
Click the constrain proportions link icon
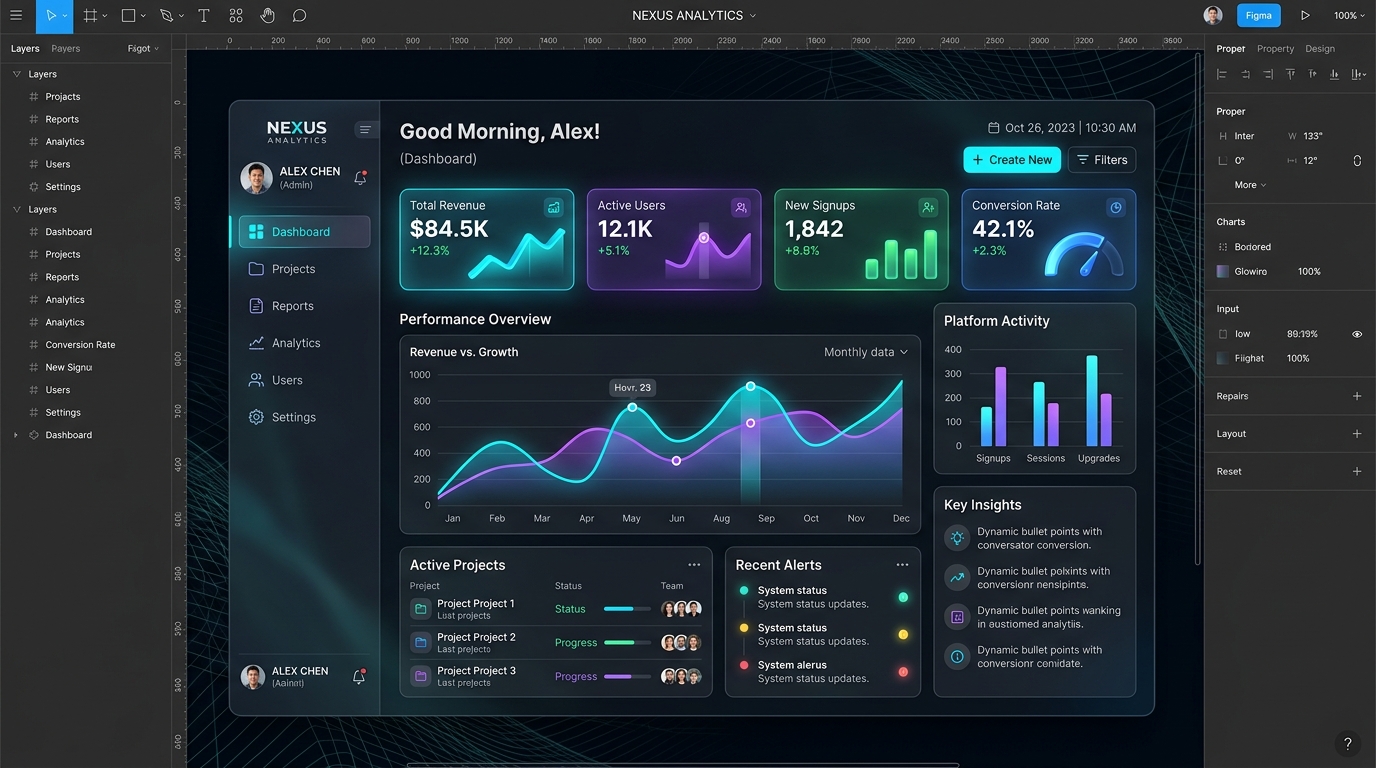point(1357,160)
